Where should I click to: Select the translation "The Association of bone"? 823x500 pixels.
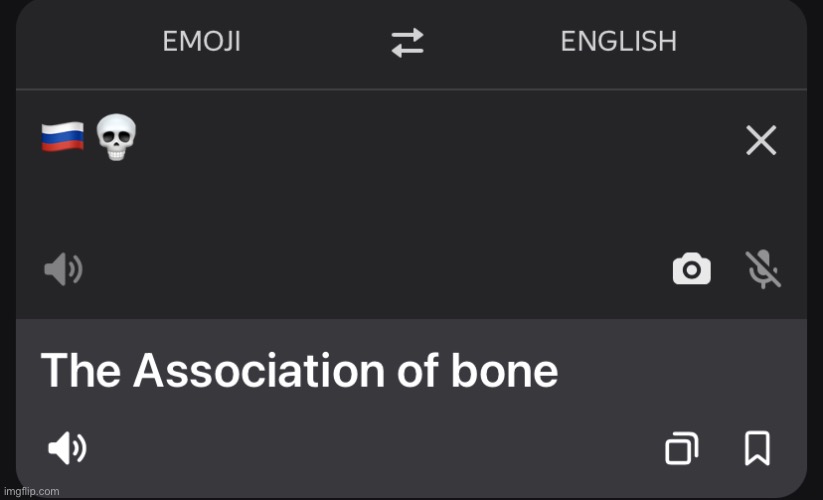point(299,371)
